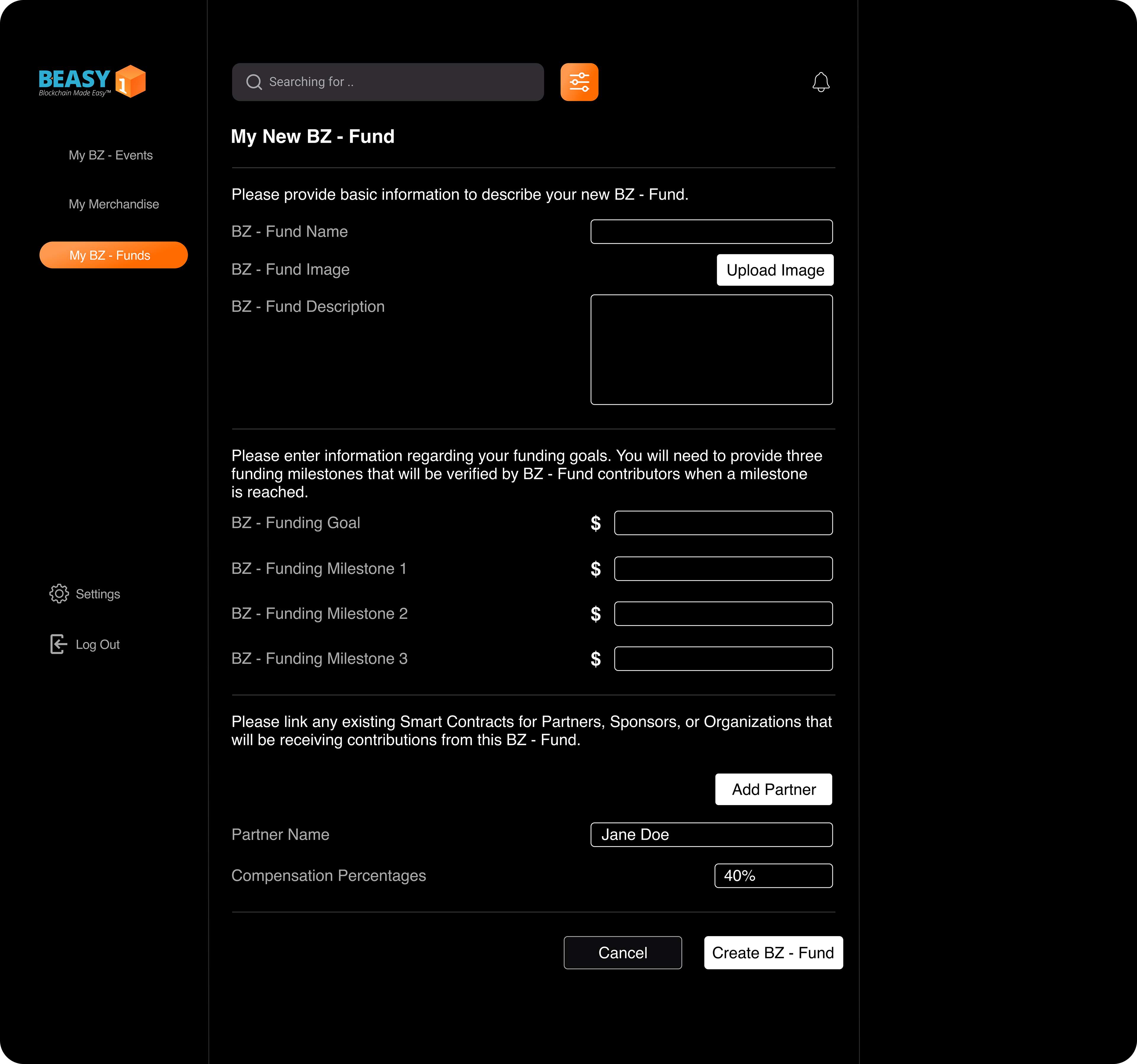The width and height of the screenshot is (1137, 1064).
Task: Click the BEASY logo
Action: 91,81
